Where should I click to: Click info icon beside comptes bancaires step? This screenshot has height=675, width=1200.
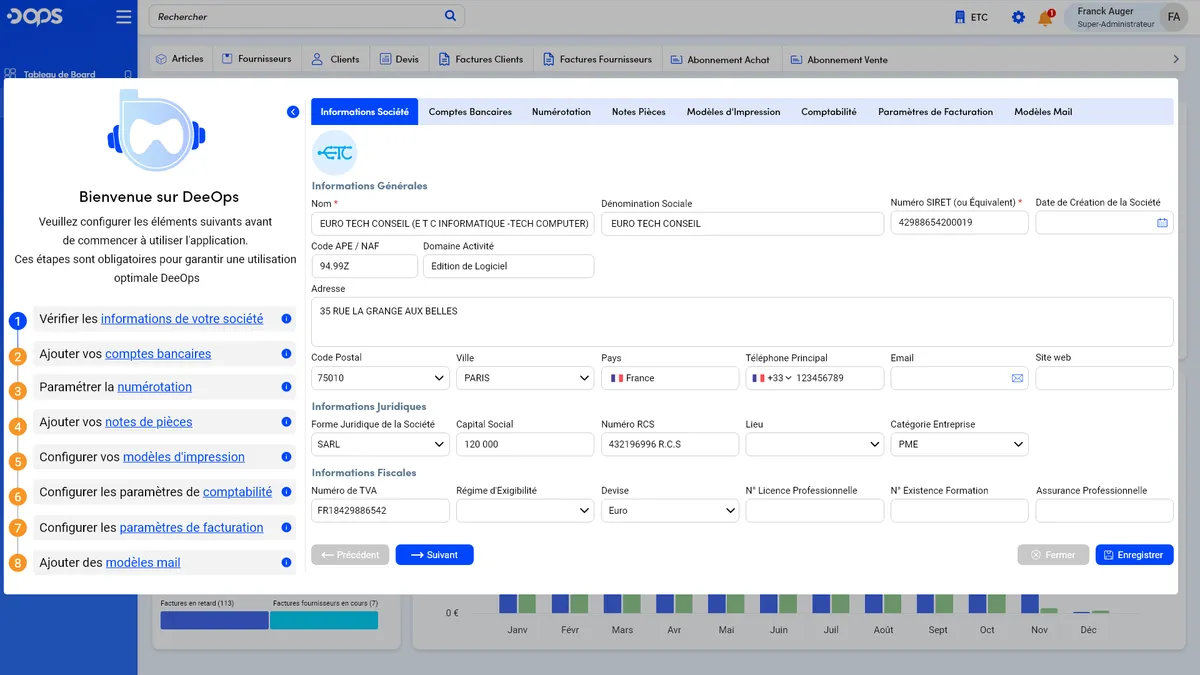tap(286, 354)
